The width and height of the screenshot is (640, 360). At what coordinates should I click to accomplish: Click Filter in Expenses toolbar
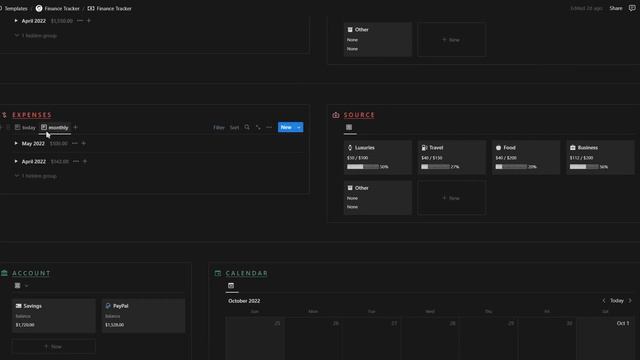219,127
